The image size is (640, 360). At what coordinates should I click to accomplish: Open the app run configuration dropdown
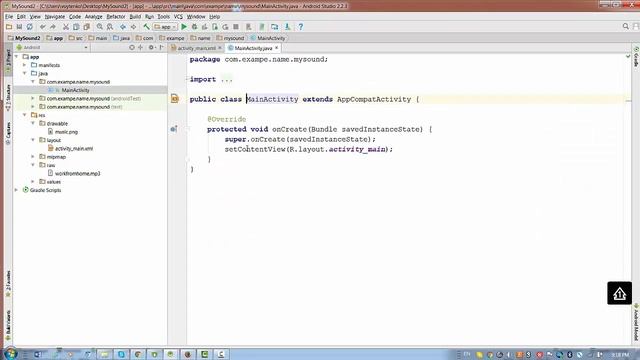pyautogui.click(x=165, y=27)
